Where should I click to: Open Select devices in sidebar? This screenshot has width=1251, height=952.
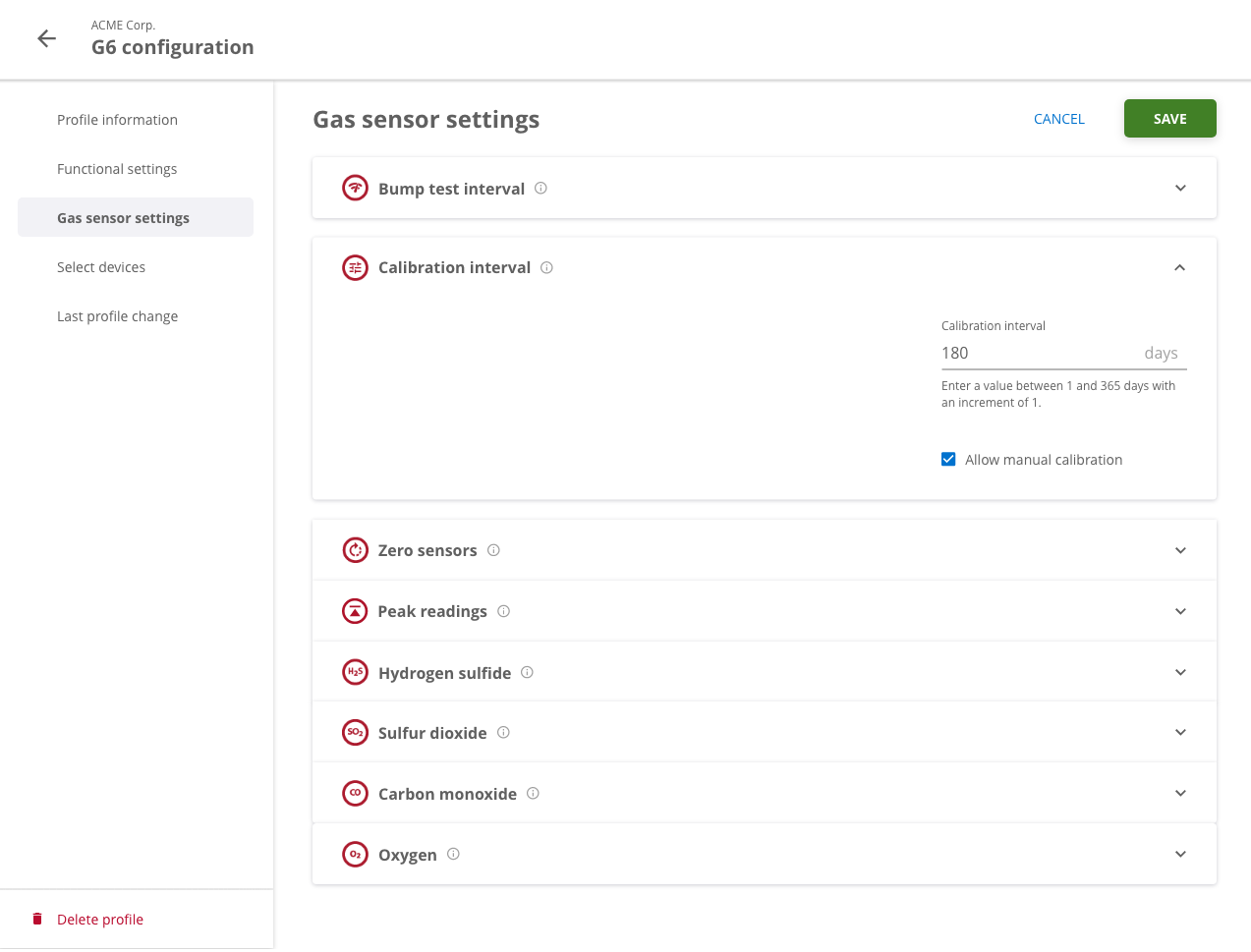[101, 267]
